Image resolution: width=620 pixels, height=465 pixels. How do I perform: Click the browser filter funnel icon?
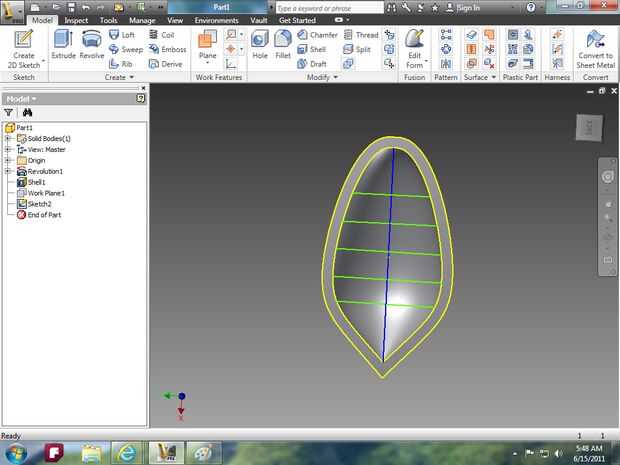[x=8, y=113]
